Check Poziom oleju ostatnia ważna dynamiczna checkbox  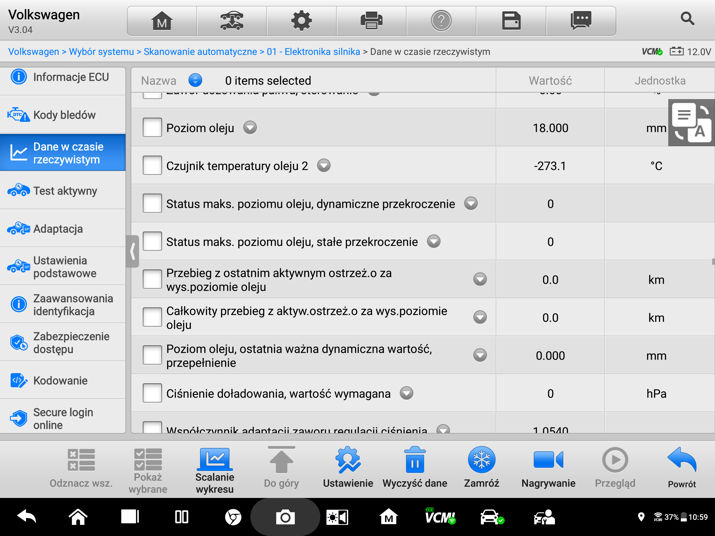point(152,355)
